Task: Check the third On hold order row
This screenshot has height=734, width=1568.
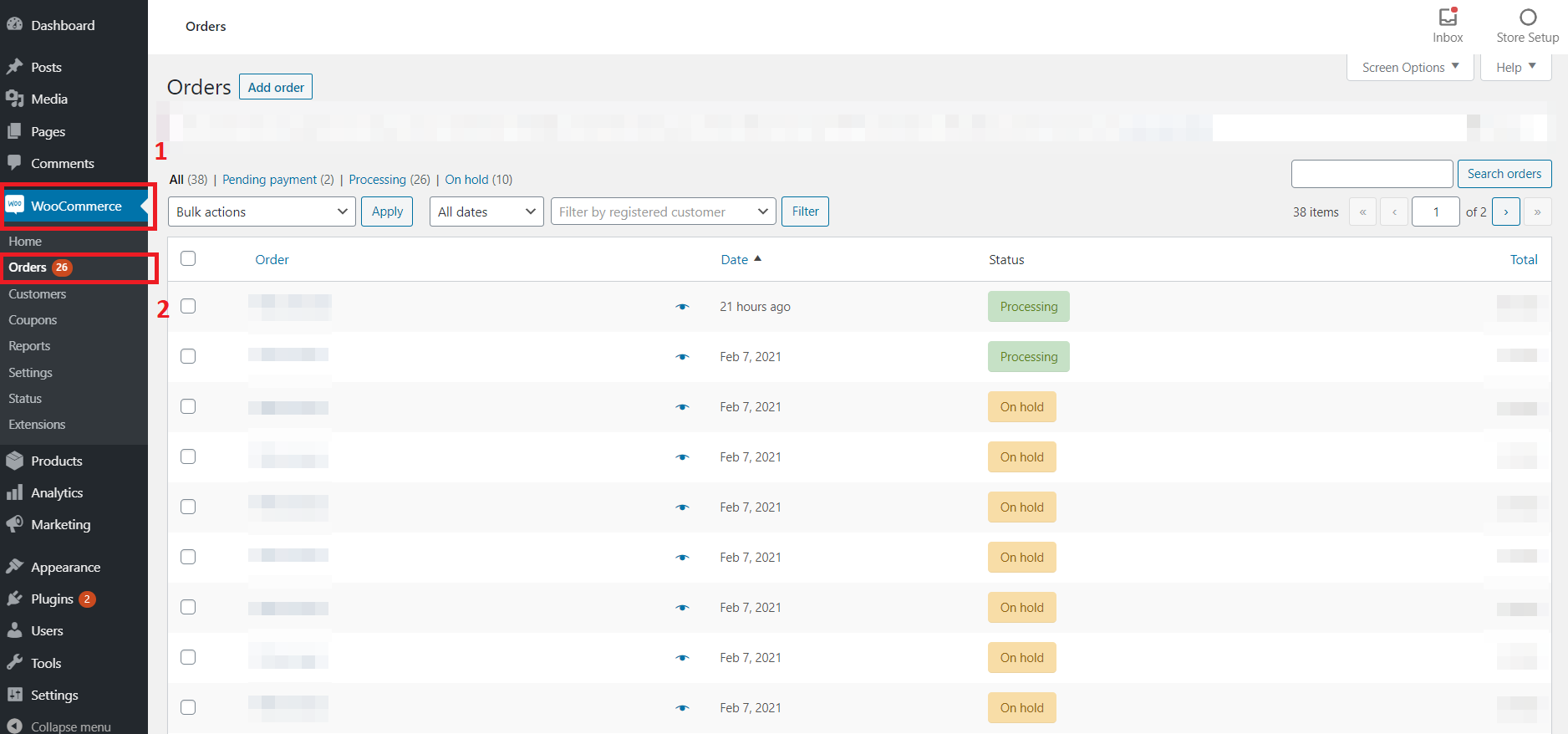Action: pos(188,507)
